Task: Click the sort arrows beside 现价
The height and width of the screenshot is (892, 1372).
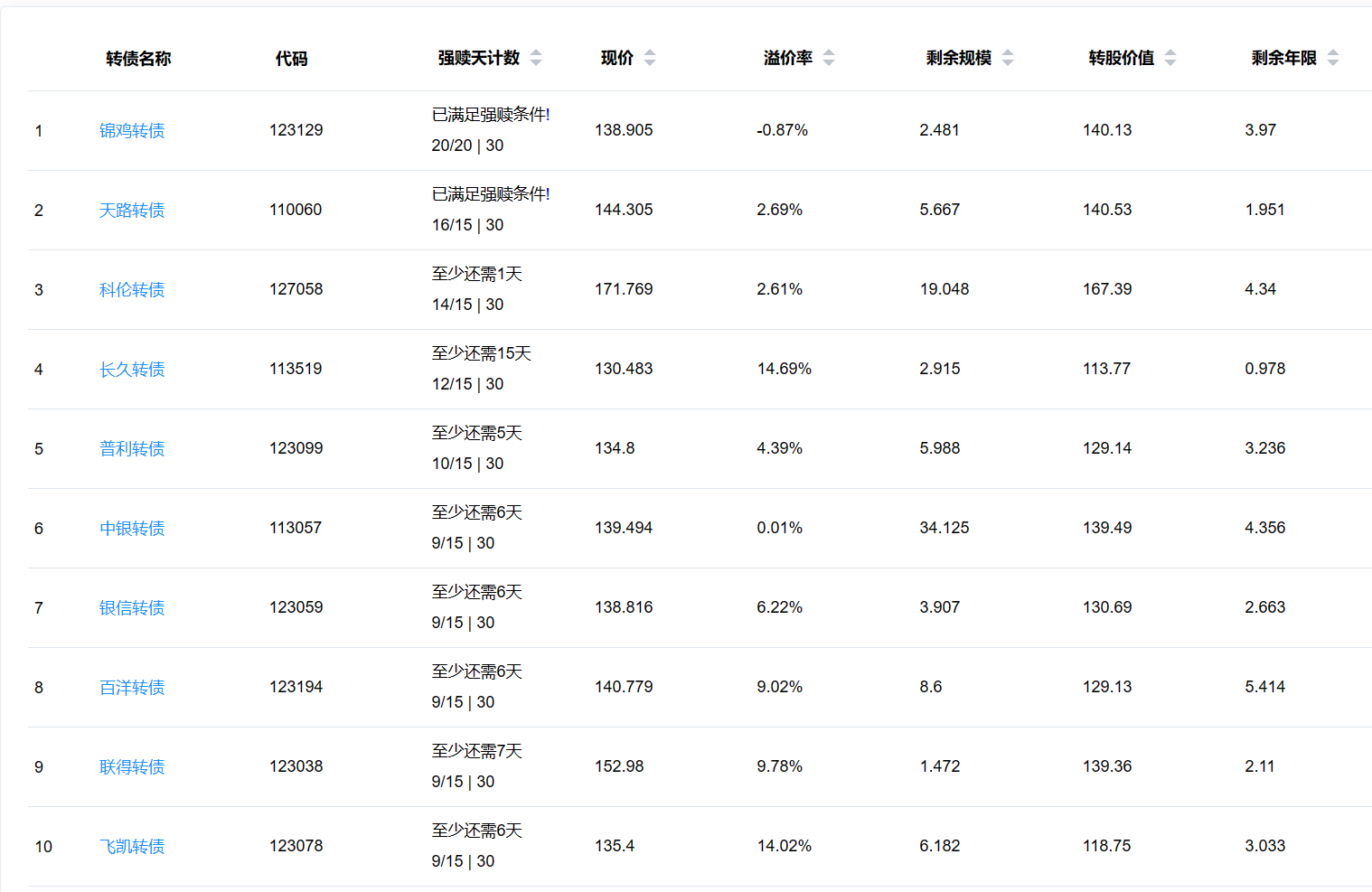Action: [650, 58]
